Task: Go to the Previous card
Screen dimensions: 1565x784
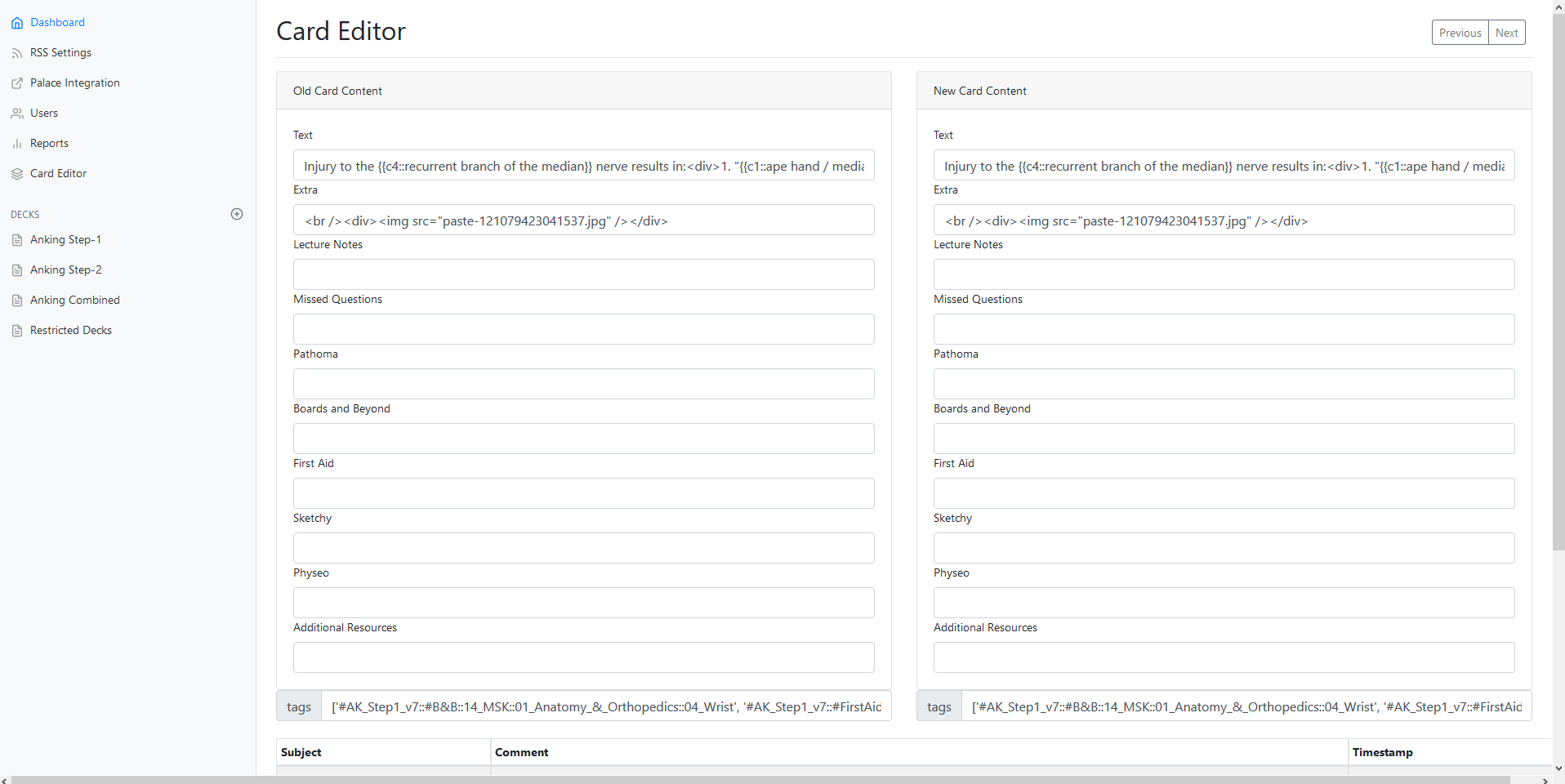Action: (x=1460, y=33)
